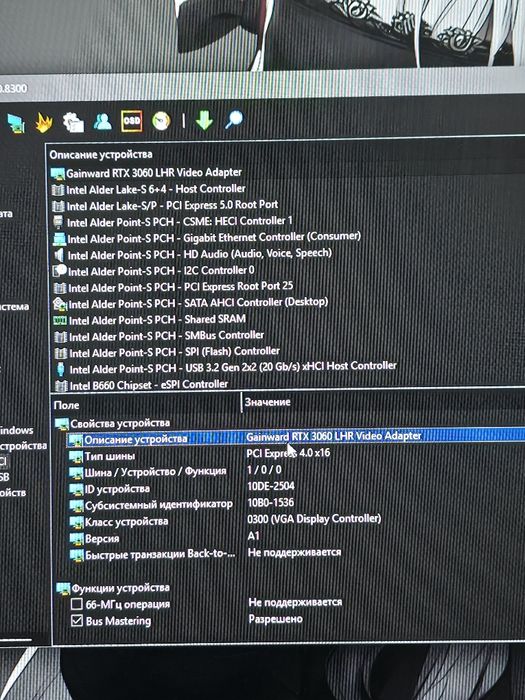Select SATA AHCI Controller (Desktop) entry
525x700 pixels.
click(198, 303)
